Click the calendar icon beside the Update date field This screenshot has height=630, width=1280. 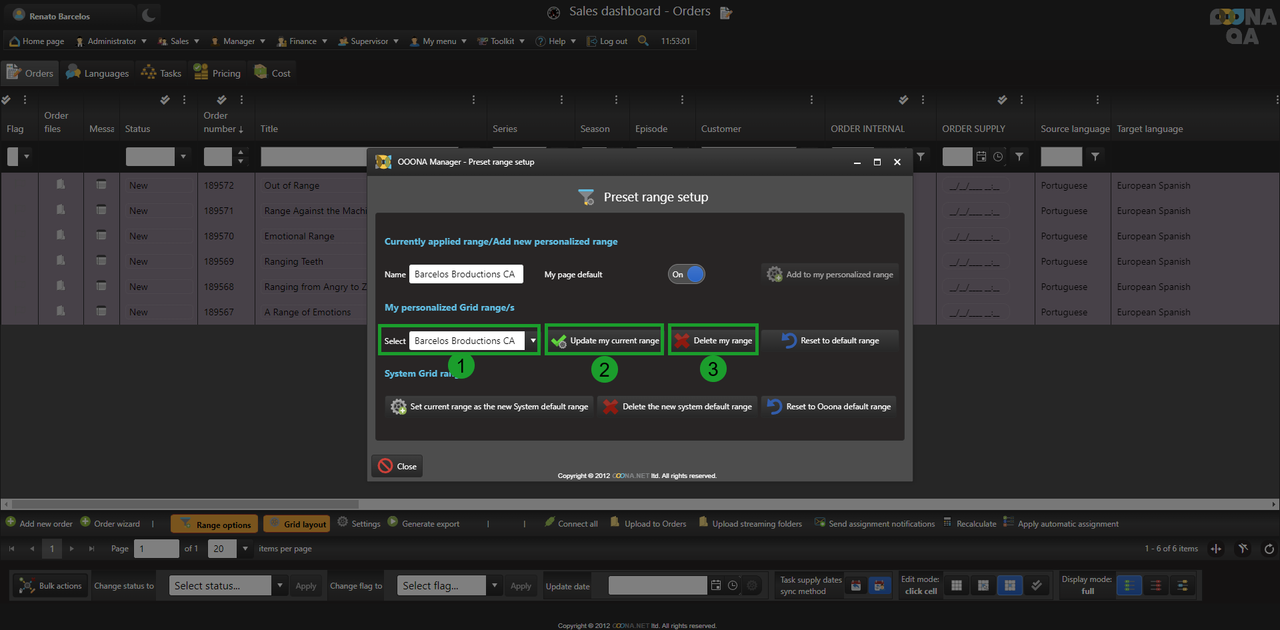(x=715, y=586)
